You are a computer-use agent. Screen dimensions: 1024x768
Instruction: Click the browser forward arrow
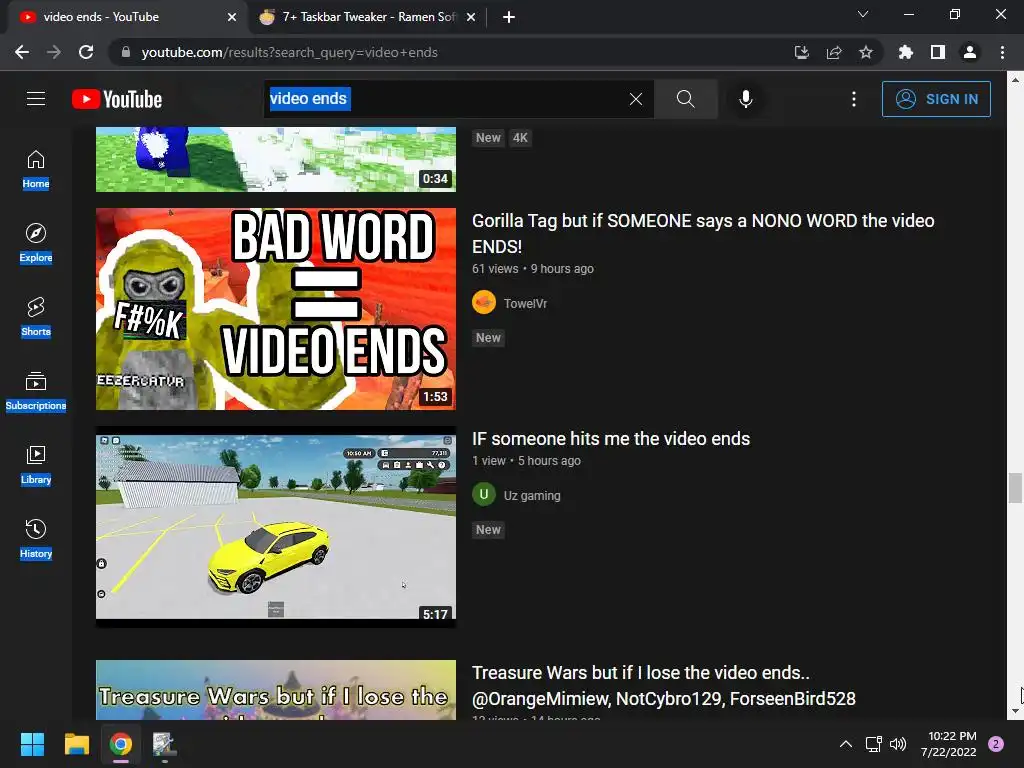54,52
